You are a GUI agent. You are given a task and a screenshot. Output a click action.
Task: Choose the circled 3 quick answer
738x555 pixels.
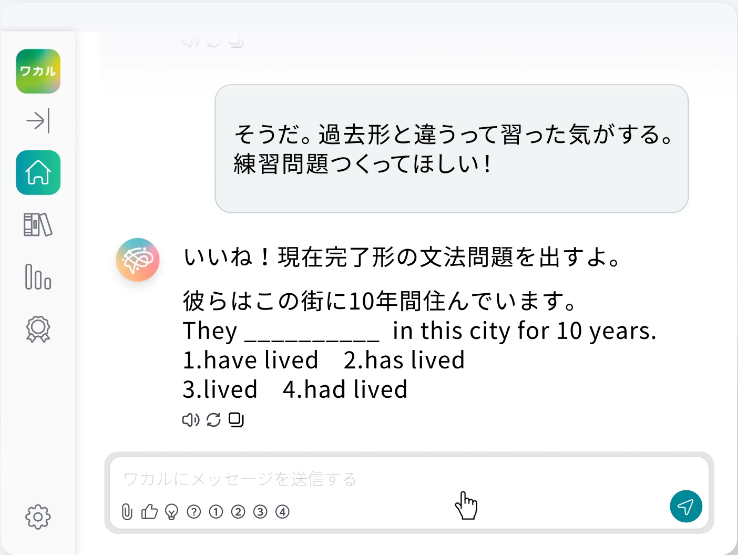pos(260,512)
